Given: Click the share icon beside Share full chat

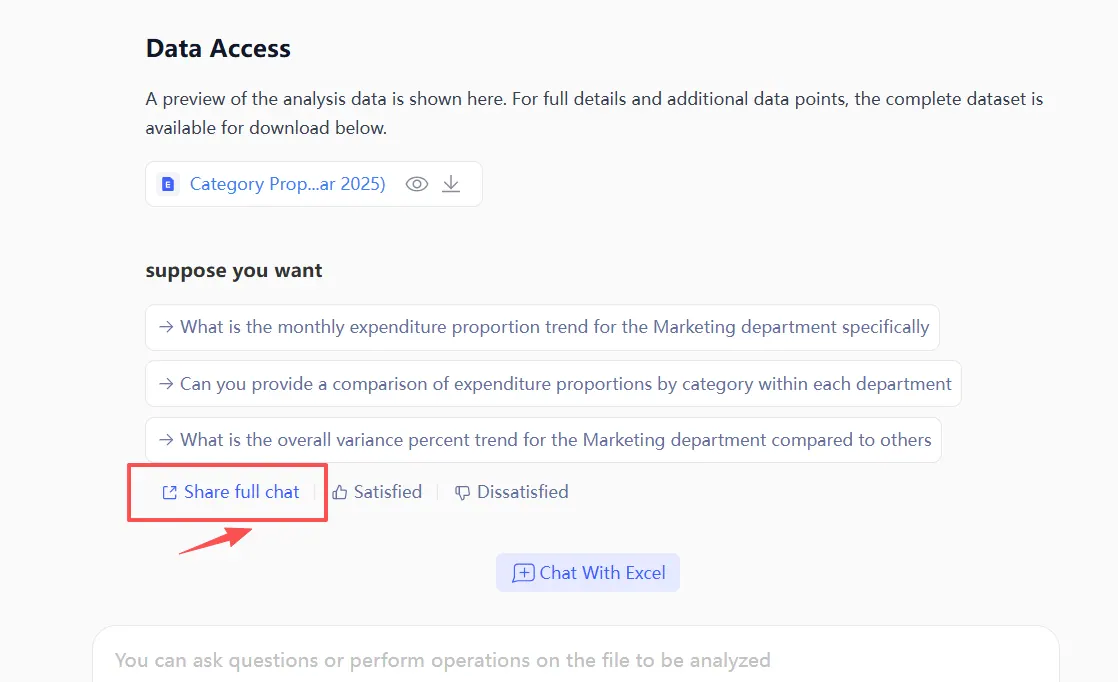Looking at the screenshot, I should coord(170,492).
